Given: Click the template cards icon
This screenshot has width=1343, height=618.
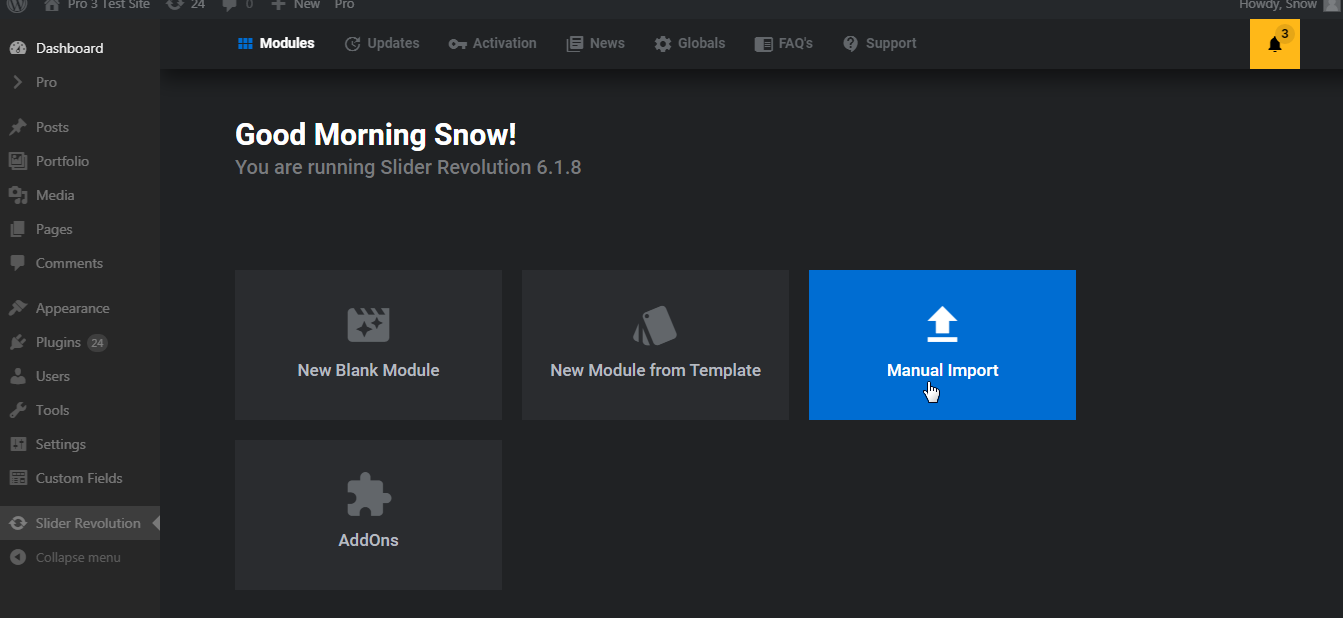Looking at the screenshot, I should pyautogui.click(x=655, y=325).
